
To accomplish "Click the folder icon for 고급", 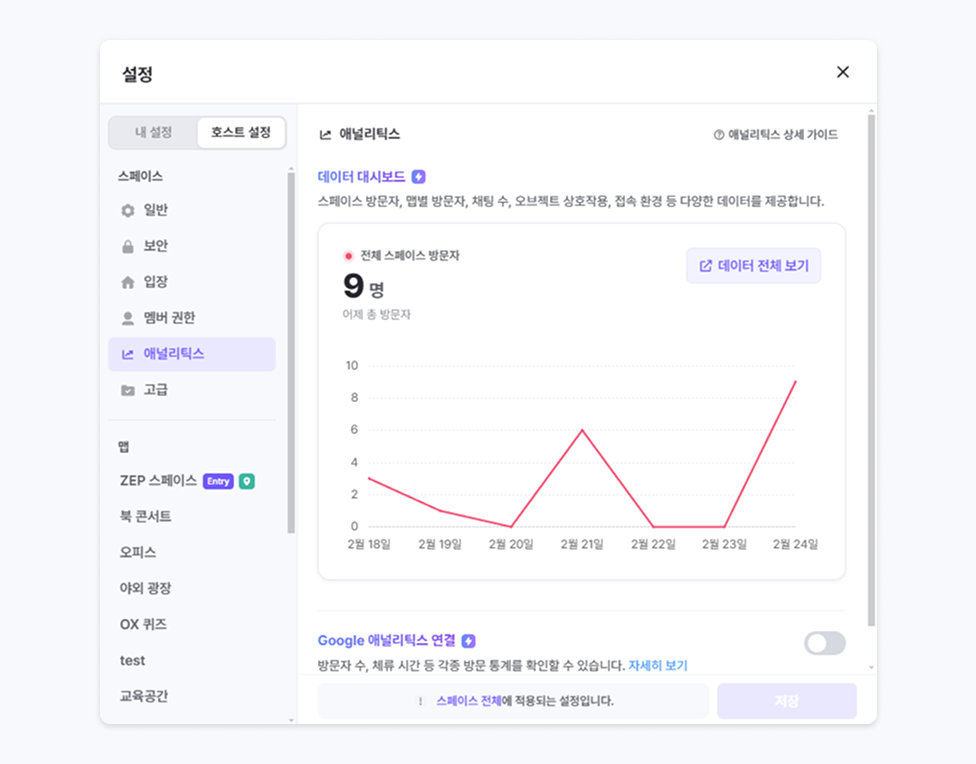I will coord(127,390).
